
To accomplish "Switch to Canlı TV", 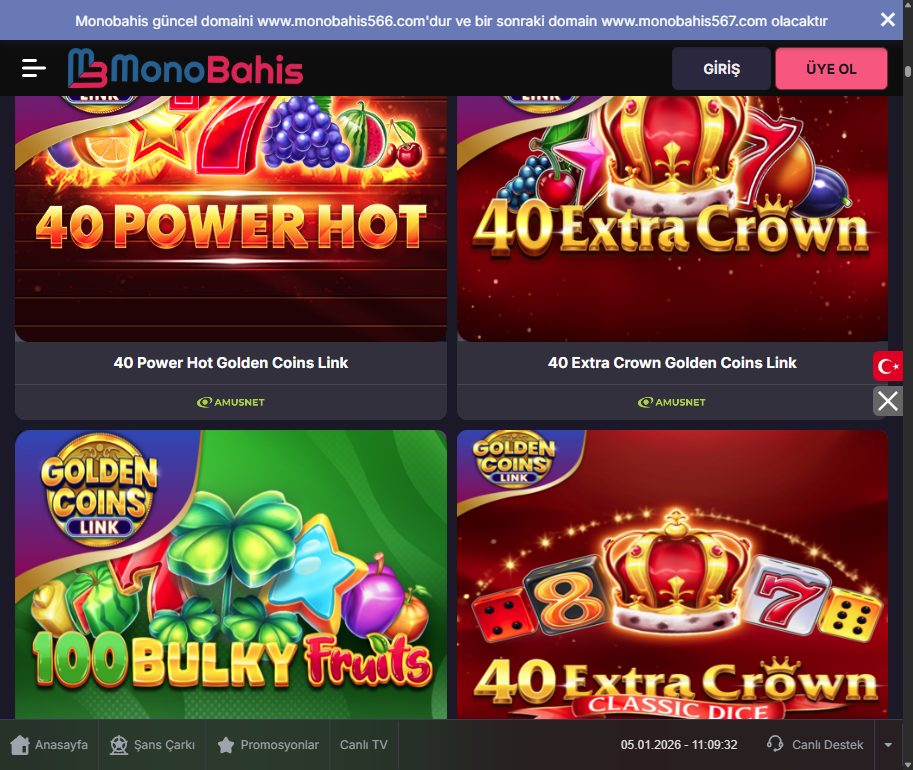I will (364, 745).
